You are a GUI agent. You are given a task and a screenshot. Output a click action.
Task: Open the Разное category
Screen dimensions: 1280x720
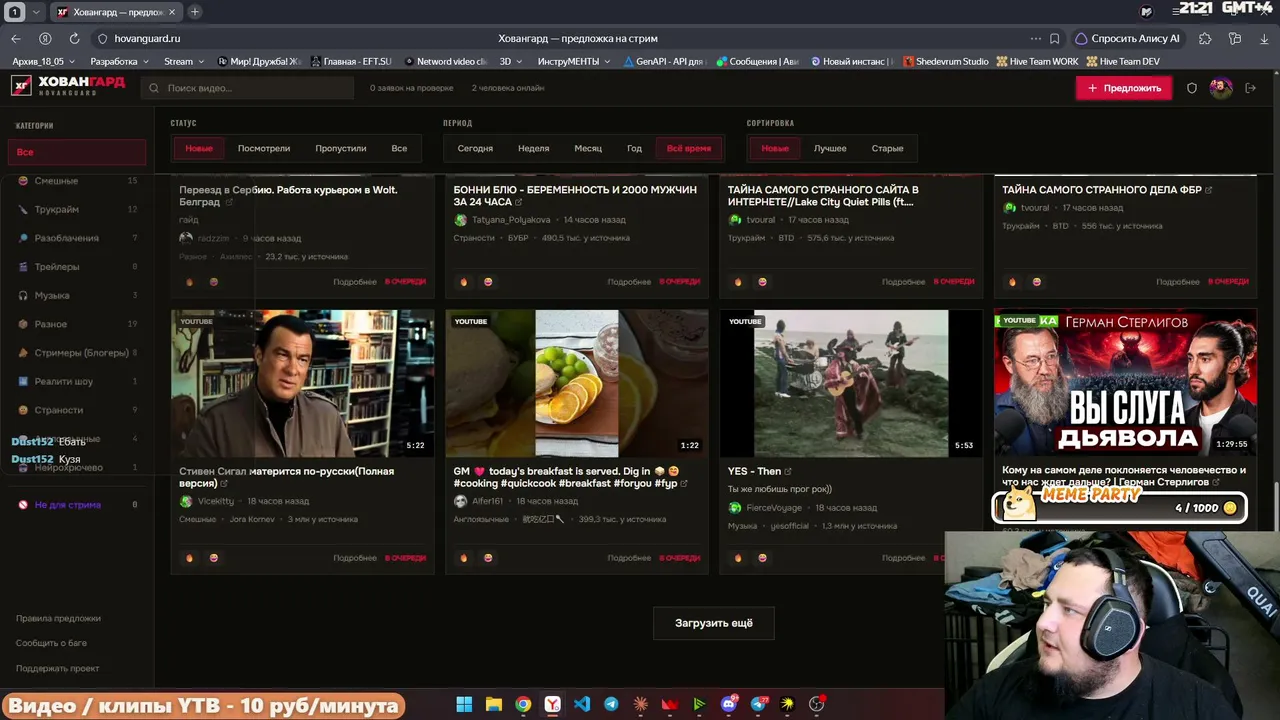pos(77,324)
